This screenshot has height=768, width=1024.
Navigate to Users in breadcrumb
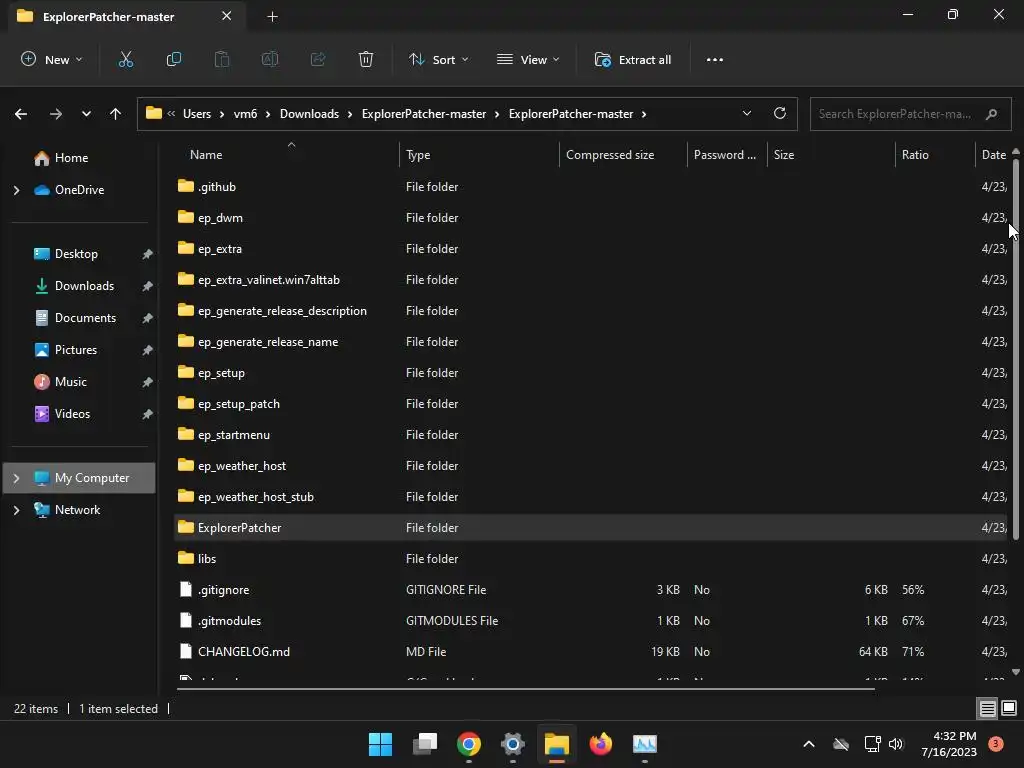tap(197, 114)
